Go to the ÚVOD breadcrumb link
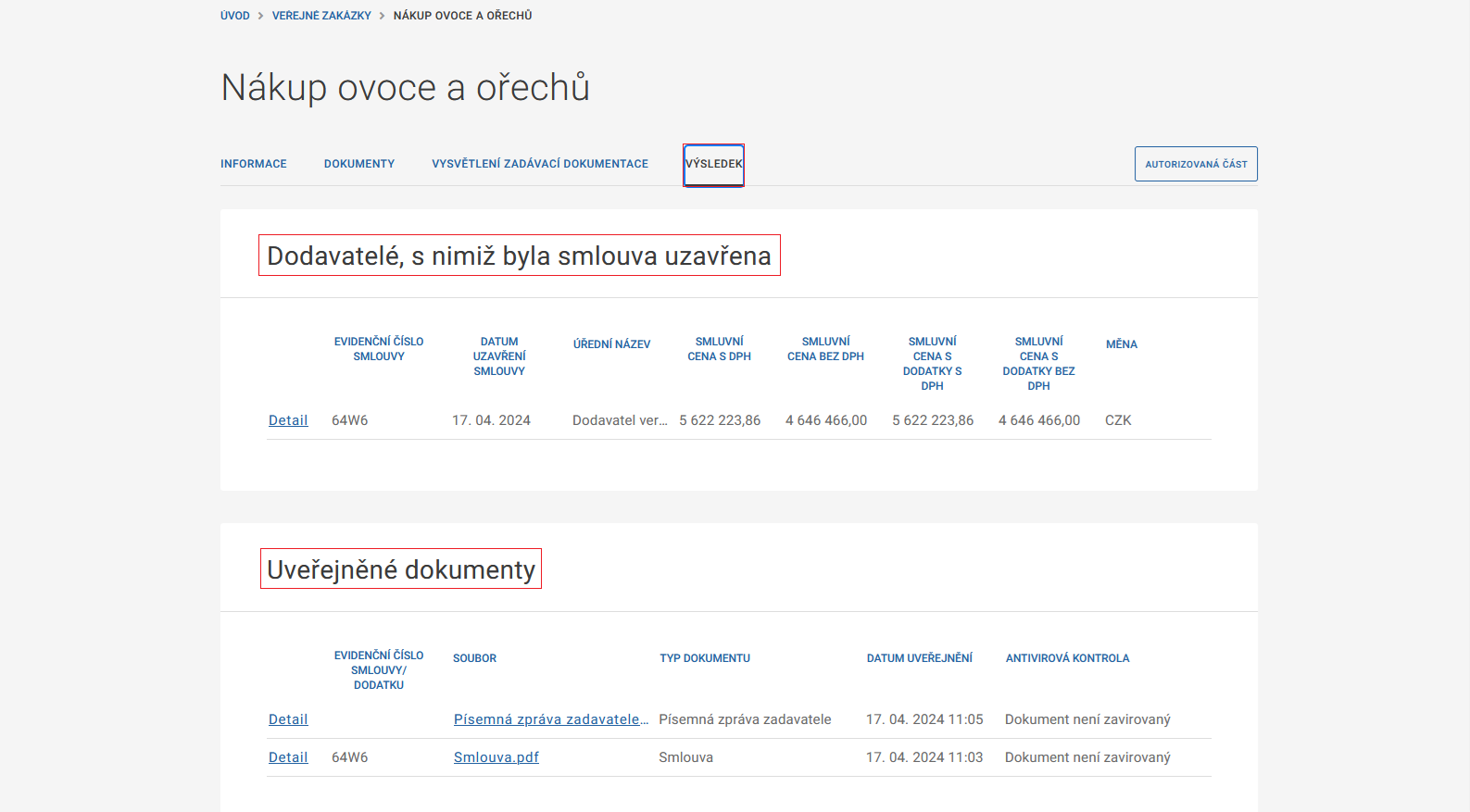Viewport: 1470px width, 812px height. tap(234, 16)
